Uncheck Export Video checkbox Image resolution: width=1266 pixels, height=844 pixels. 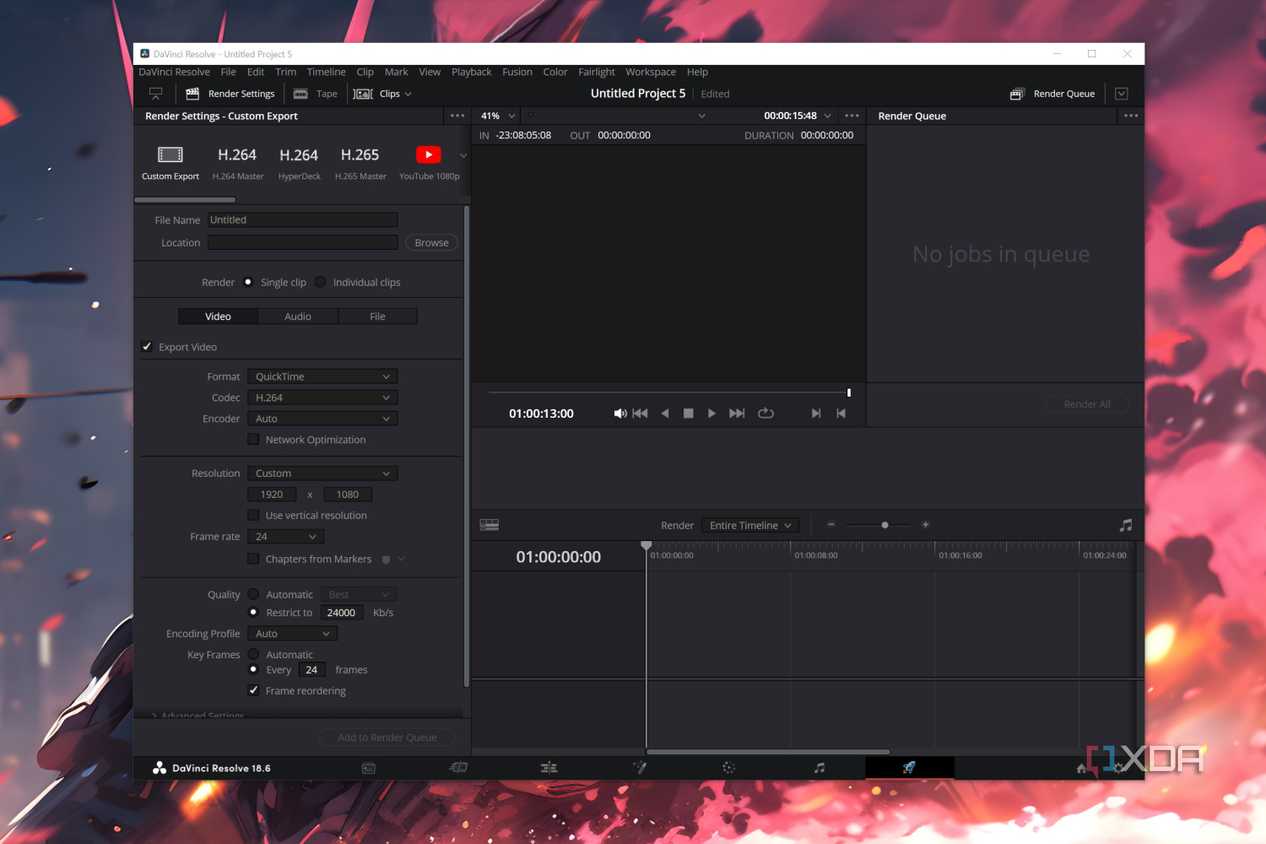(147, 347)
